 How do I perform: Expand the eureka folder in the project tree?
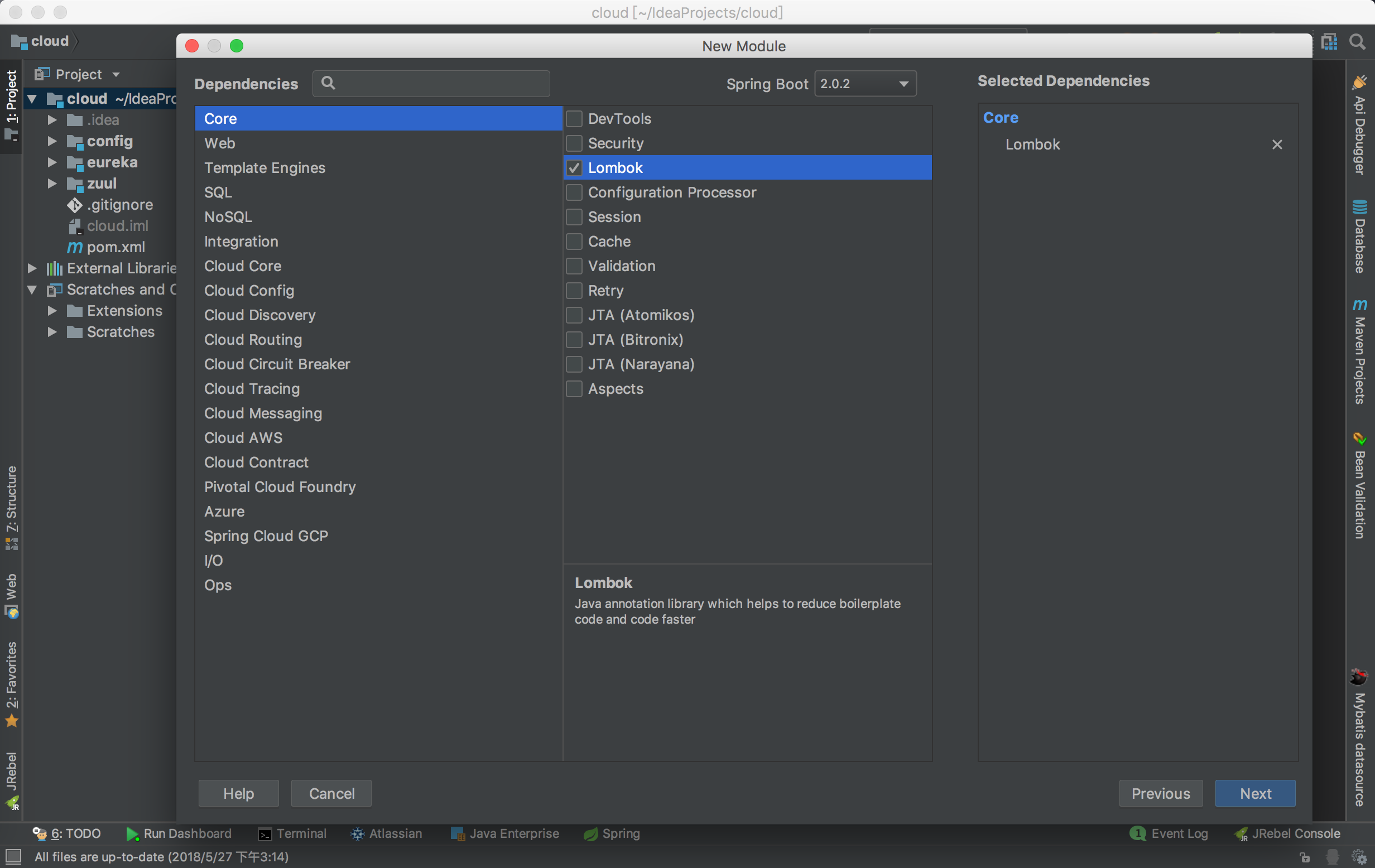[x=52, y=163]
